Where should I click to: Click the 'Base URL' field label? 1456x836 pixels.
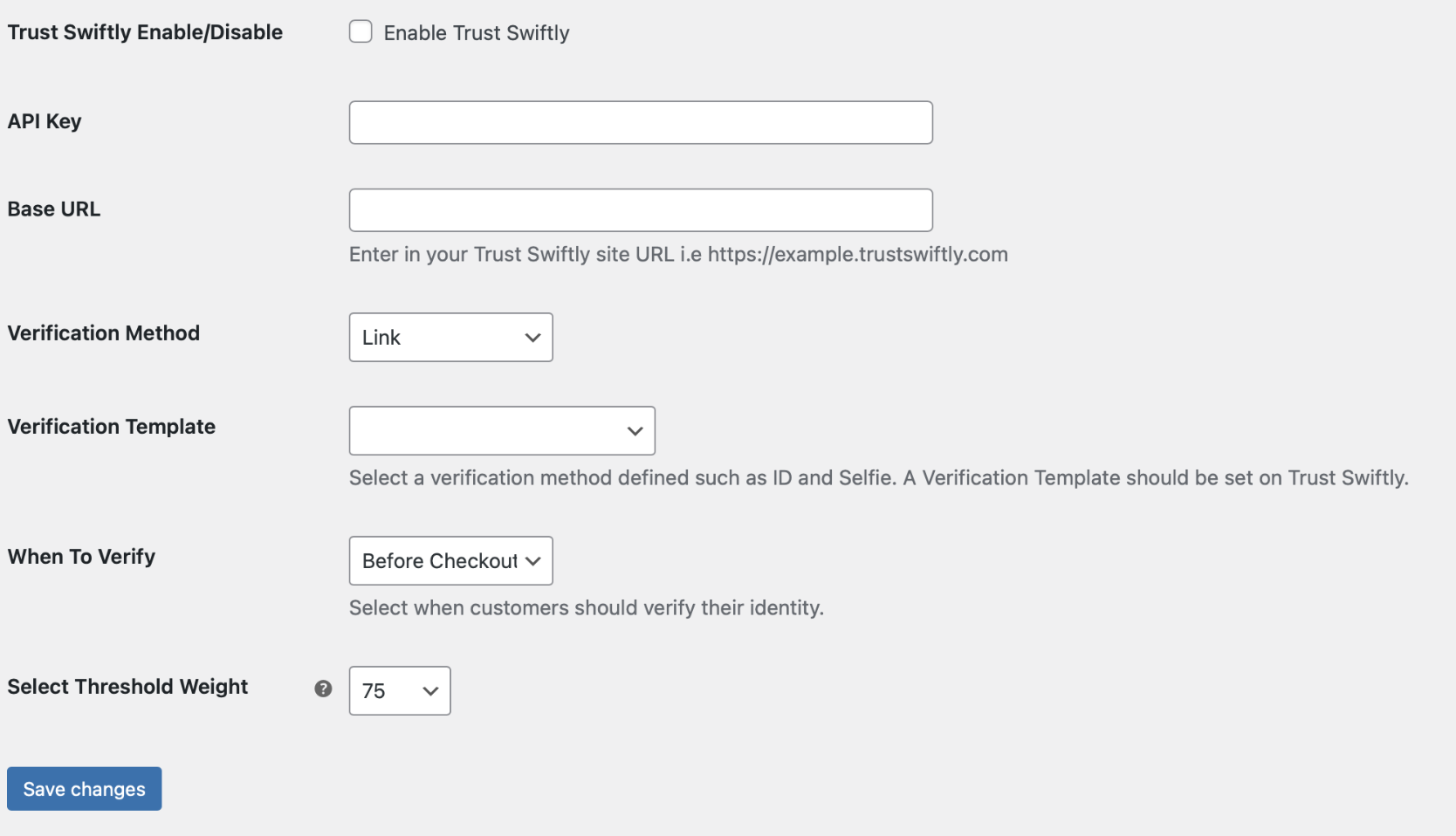[54, 209]
